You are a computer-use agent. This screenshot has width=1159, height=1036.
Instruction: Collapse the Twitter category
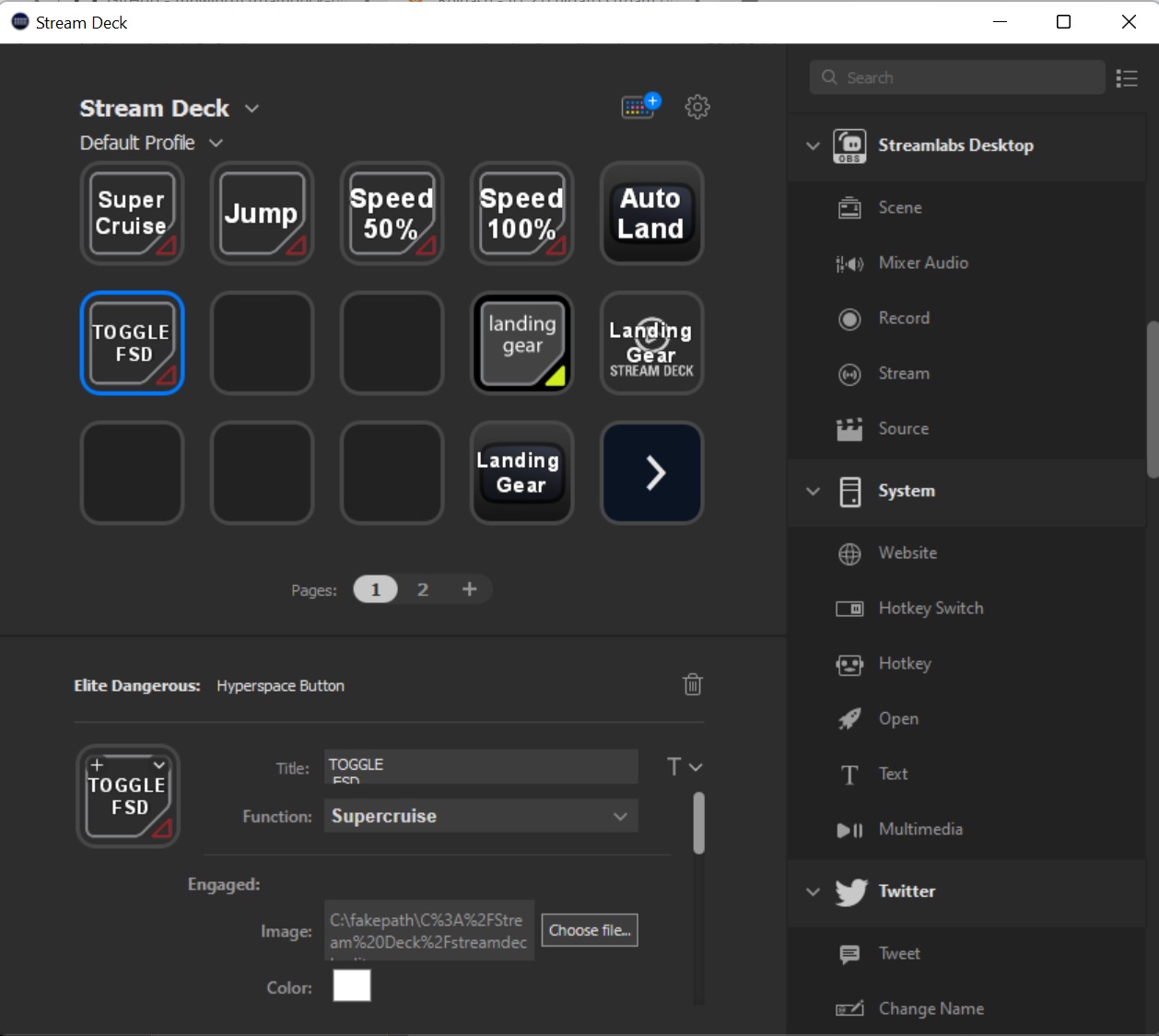(x=813, y=891)
